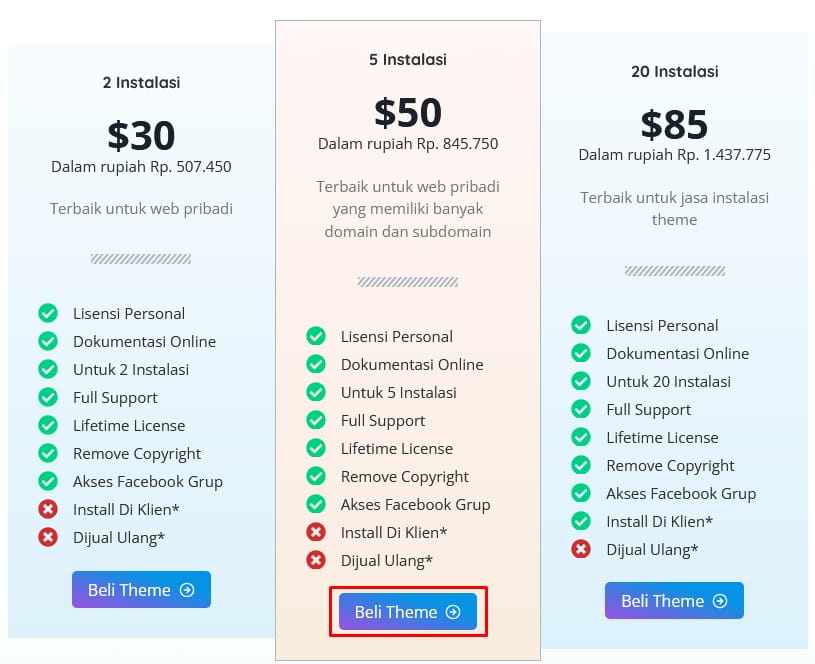
Task: Click green check beside Remove Copyright in $30 plan
Action: coord(48,453)
